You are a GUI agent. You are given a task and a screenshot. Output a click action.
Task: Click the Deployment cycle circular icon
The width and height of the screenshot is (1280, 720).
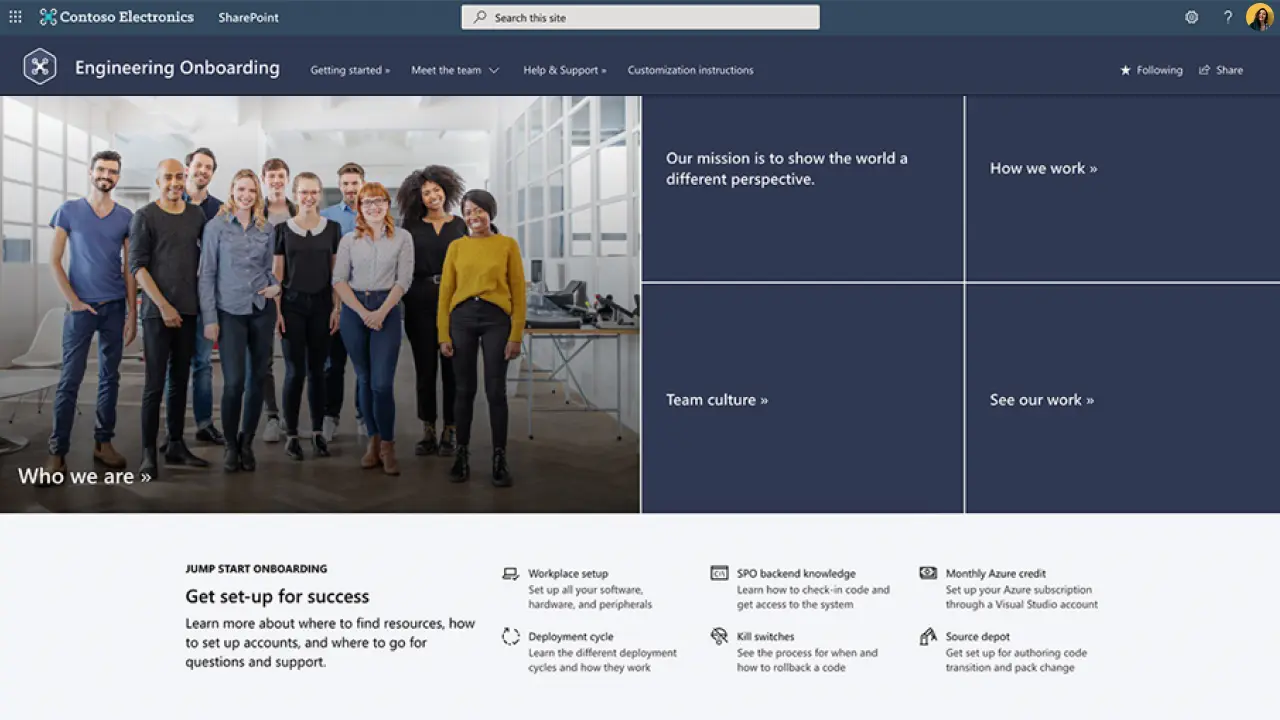(x=510, y=637)
